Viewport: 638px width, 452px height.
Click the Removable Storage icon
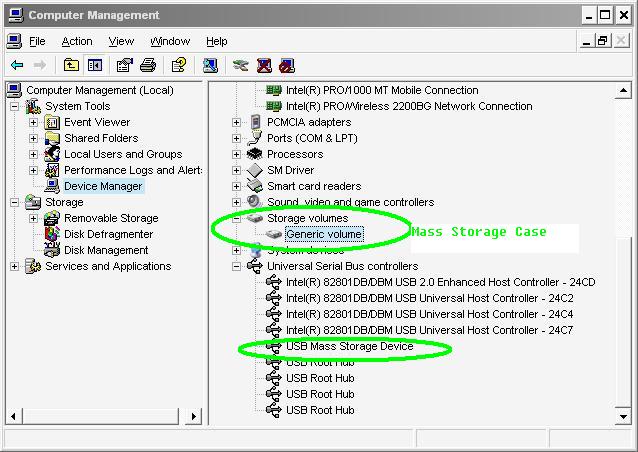point(52,218)
